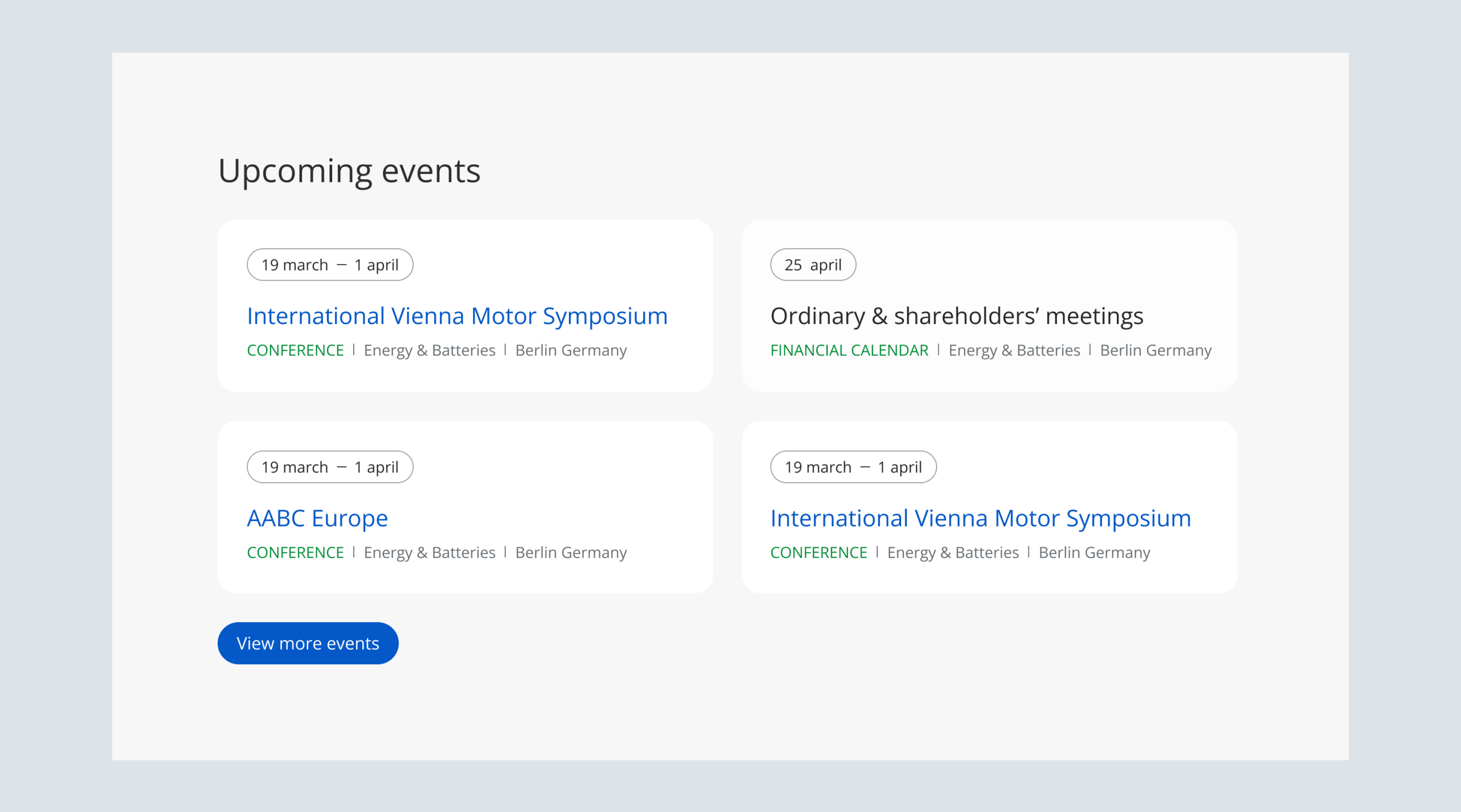Click Berlin Germany in shareholders' meetings card
Screen dimensions: 1461x812
click(1156, 350)
